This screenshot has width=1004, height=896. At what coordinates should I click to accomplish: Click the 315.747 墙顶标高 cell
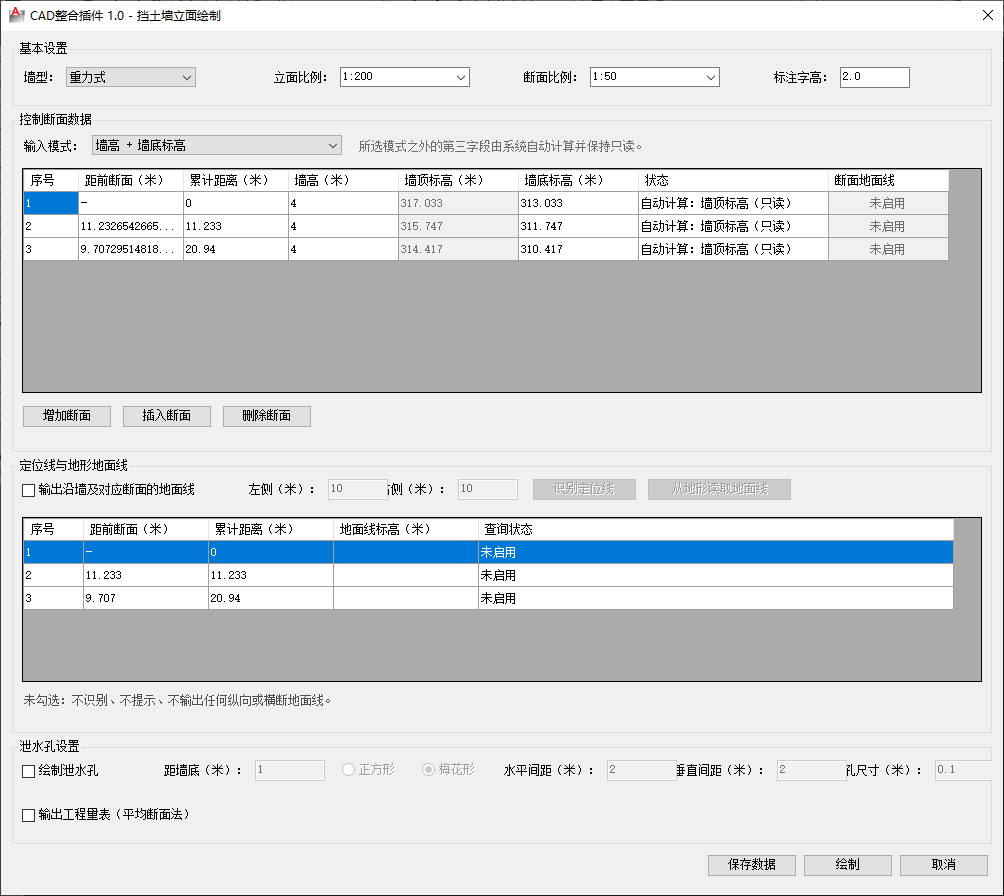click(458, 226)
